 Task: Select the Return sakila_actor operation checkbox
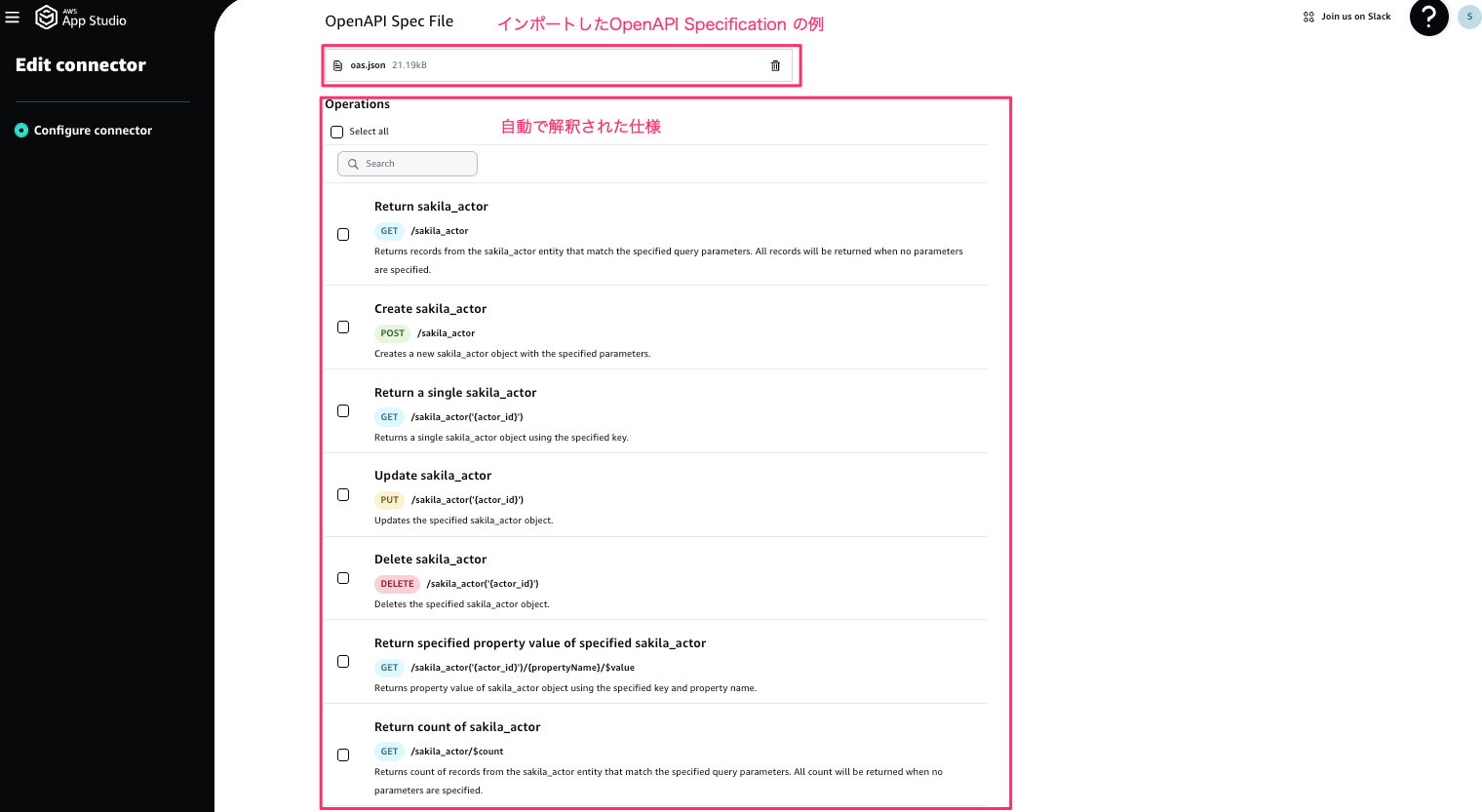tap(343, 234)
